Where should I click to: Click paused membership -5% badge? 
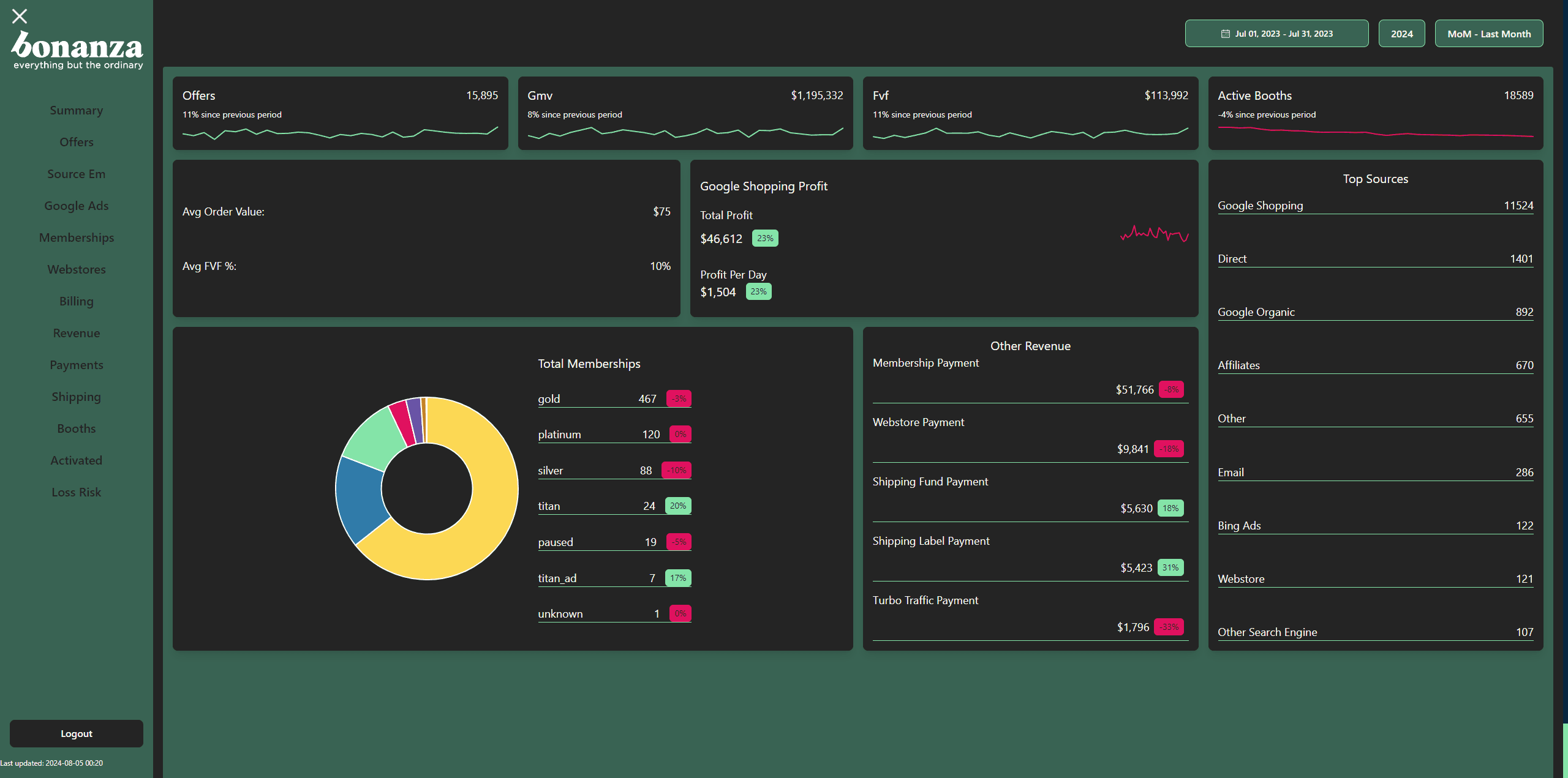(679, 542)
